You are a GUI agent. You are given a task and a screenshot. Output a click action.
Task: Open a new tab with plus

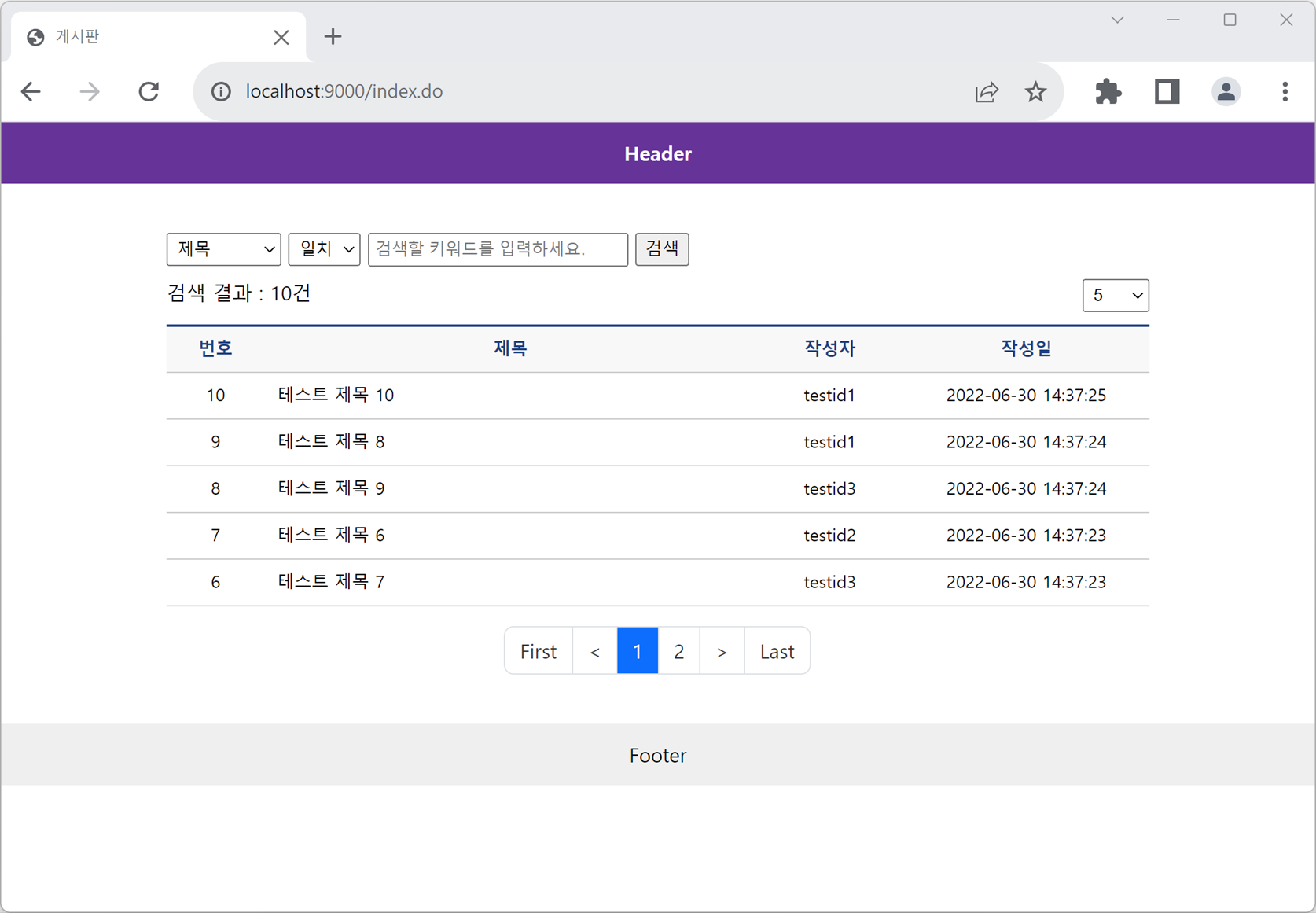coord(333,36)
